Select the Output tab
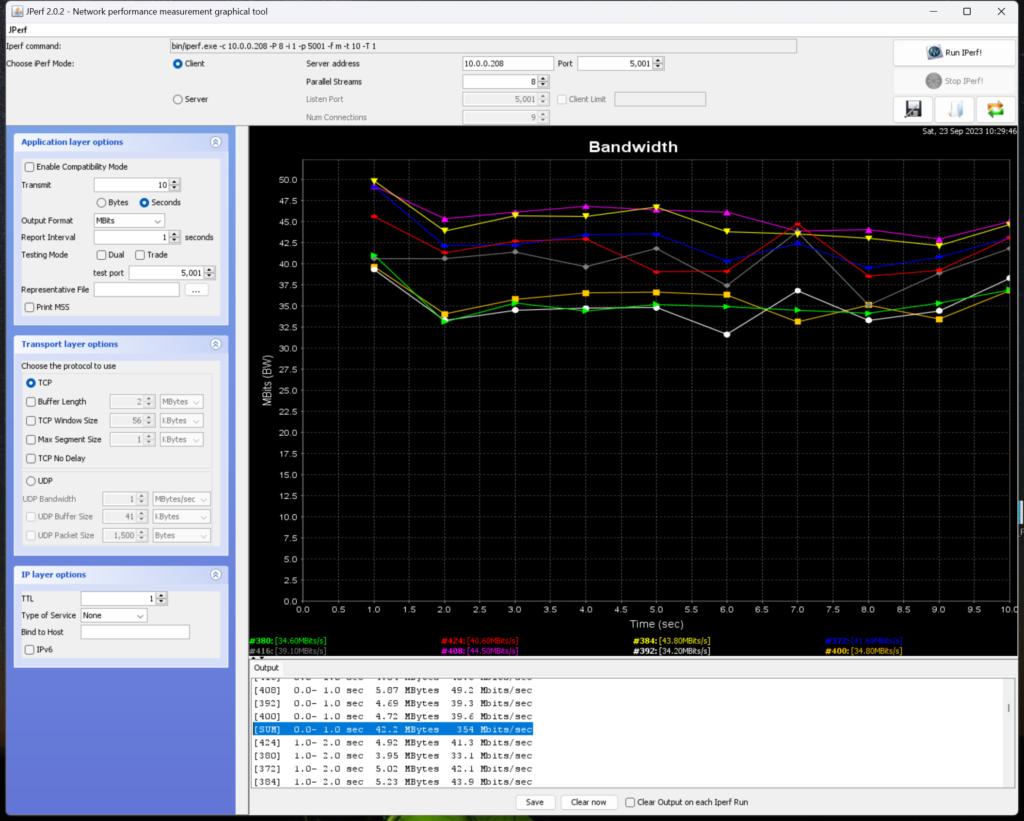This screenshot has width=1024, height=821. point(266,668)
